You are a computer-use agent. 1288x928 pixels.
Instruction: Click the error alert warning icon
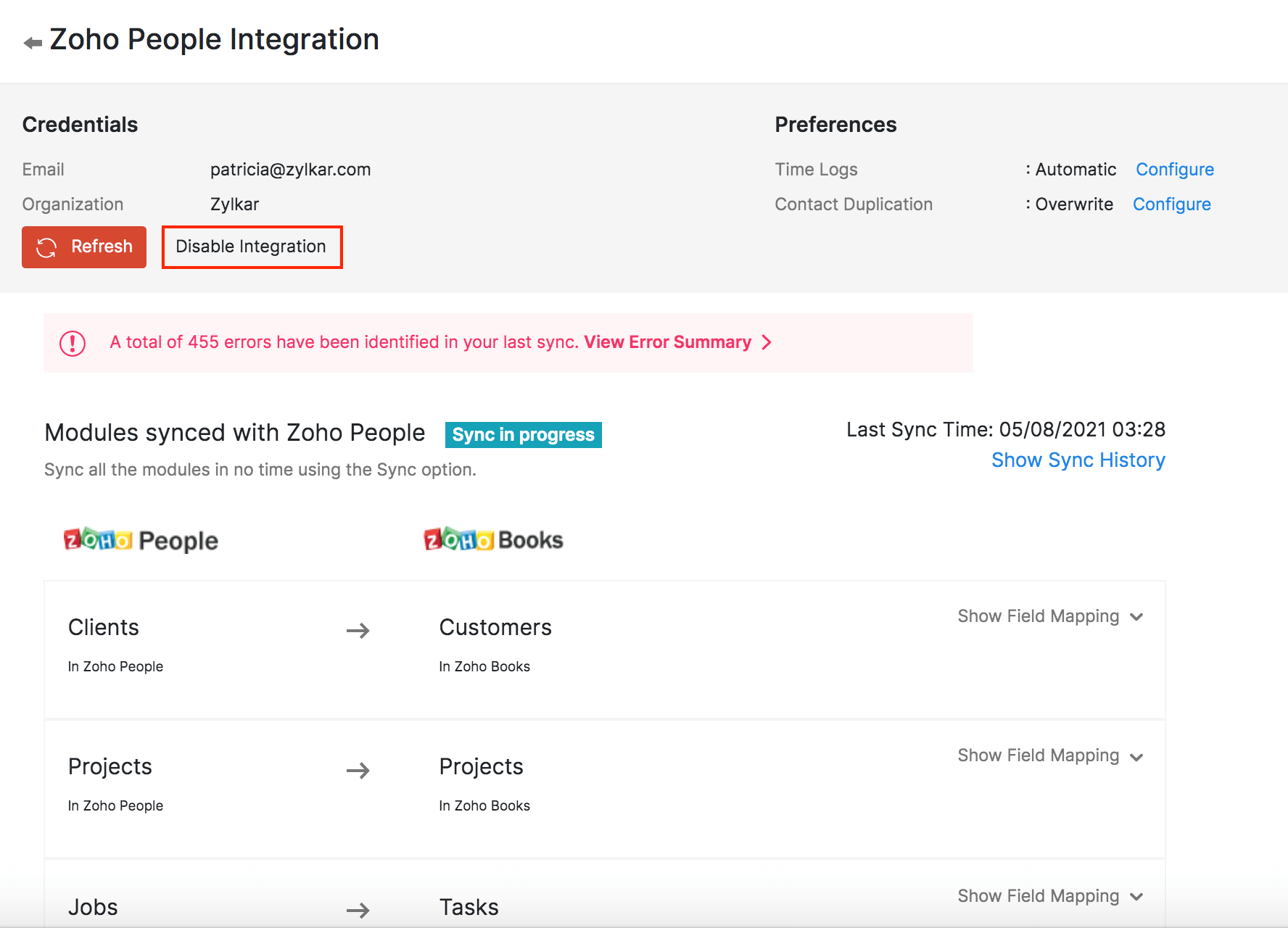tap(73, 342)
